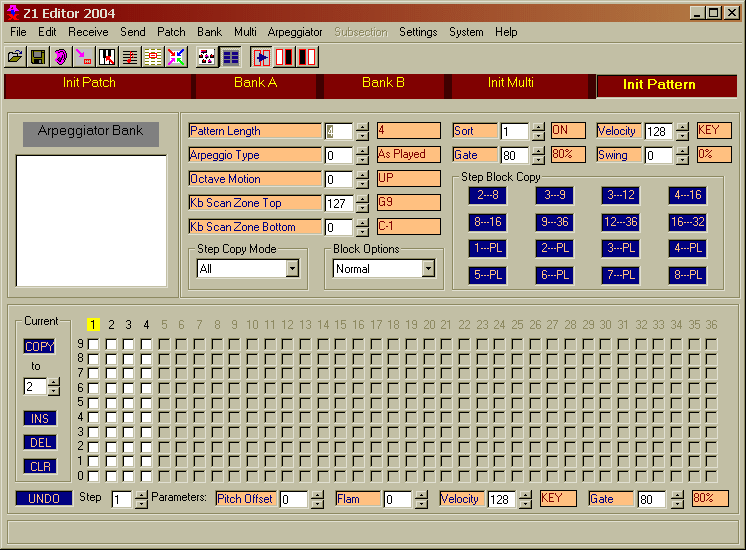Click the Kb Scan Zone Top label
The width and height of the screenshot is (746, 550).
pyautogui.click(x=255, y=203)
